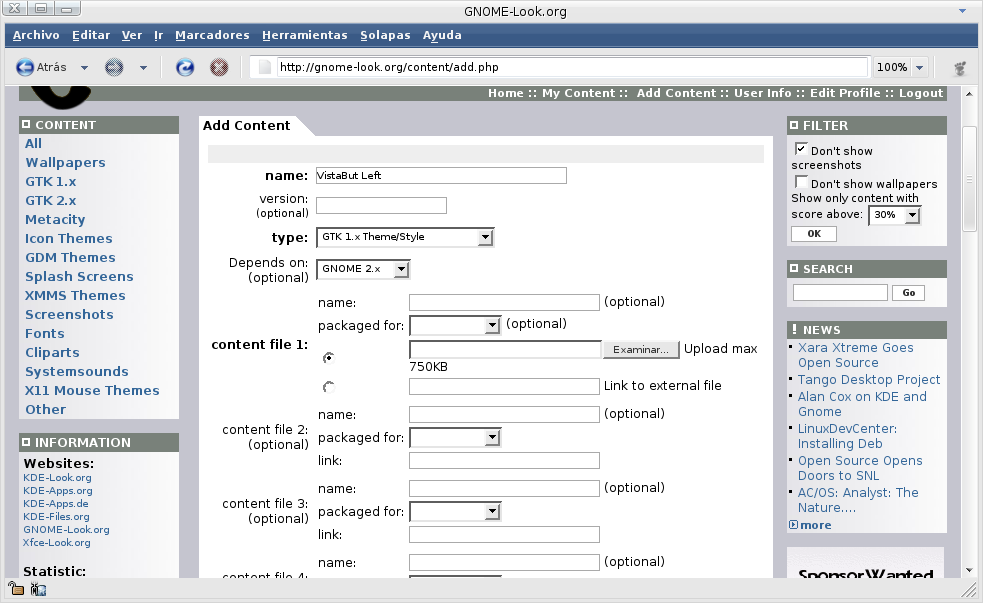
Task: Open the Editar menu
Action: [x=91, y=35]
